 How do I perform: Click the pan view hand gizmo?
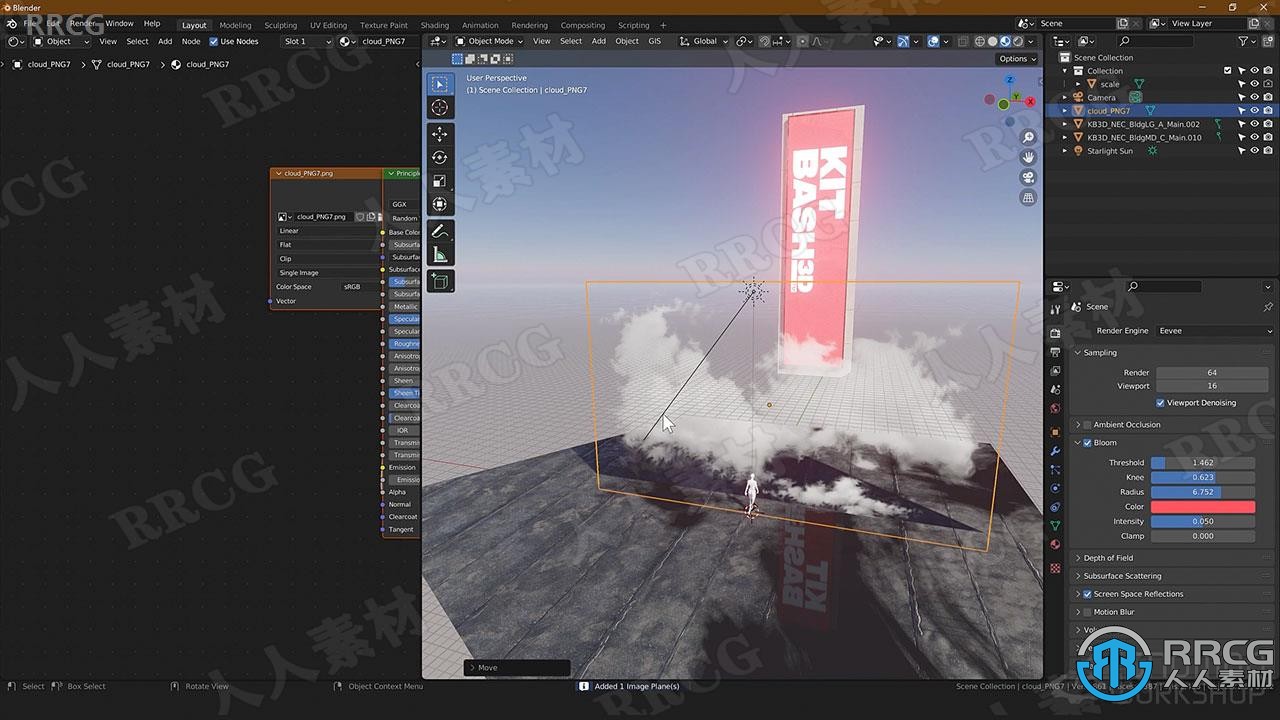click(x=1027, y=157)
